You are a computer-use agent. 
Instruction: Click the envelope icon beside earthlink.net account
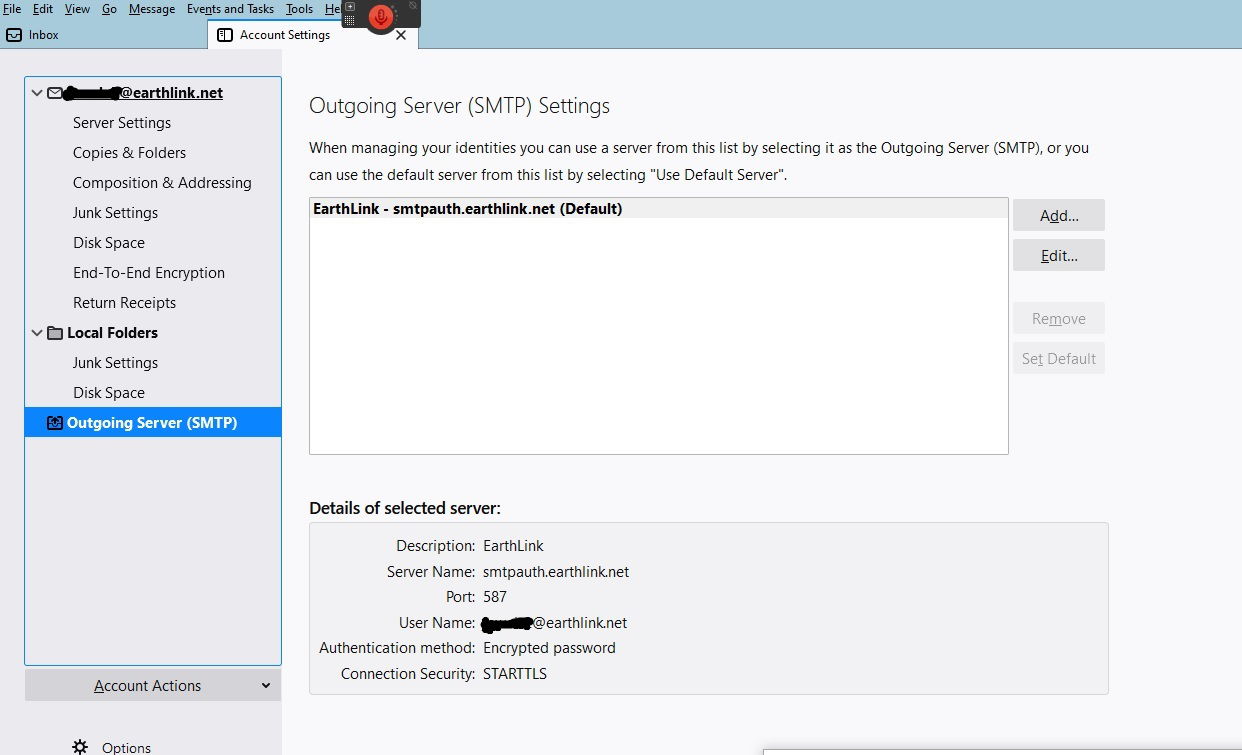click(55, 93)
